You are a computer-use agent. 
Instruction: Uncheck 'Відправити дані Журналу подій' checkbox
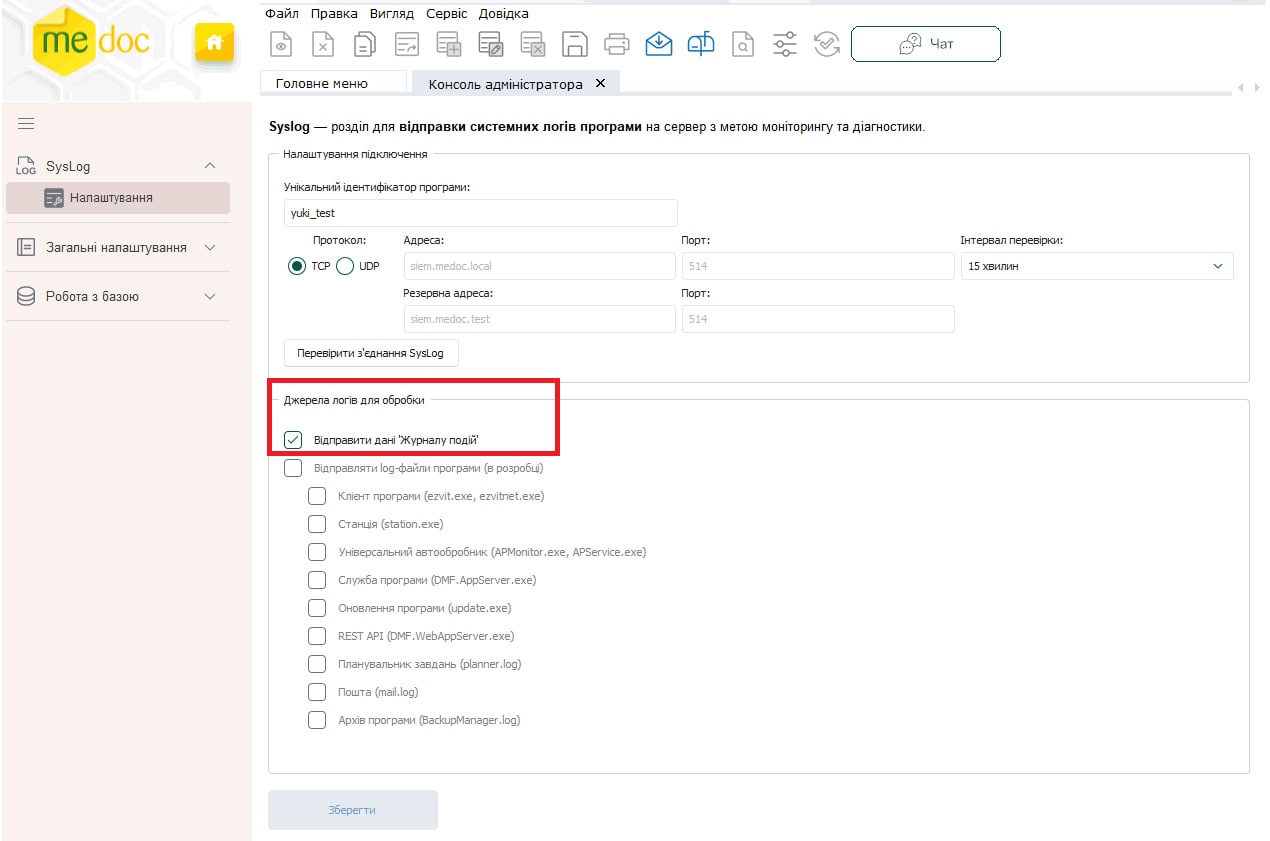(x=293, y=440)
